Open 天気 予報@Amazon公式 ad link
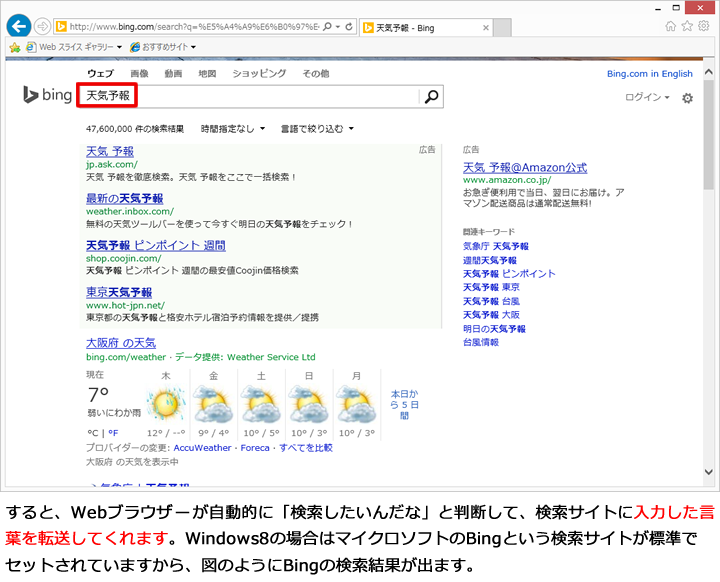Image resolution: width=720 pixels, height=582 pixels. pos(525,167)
